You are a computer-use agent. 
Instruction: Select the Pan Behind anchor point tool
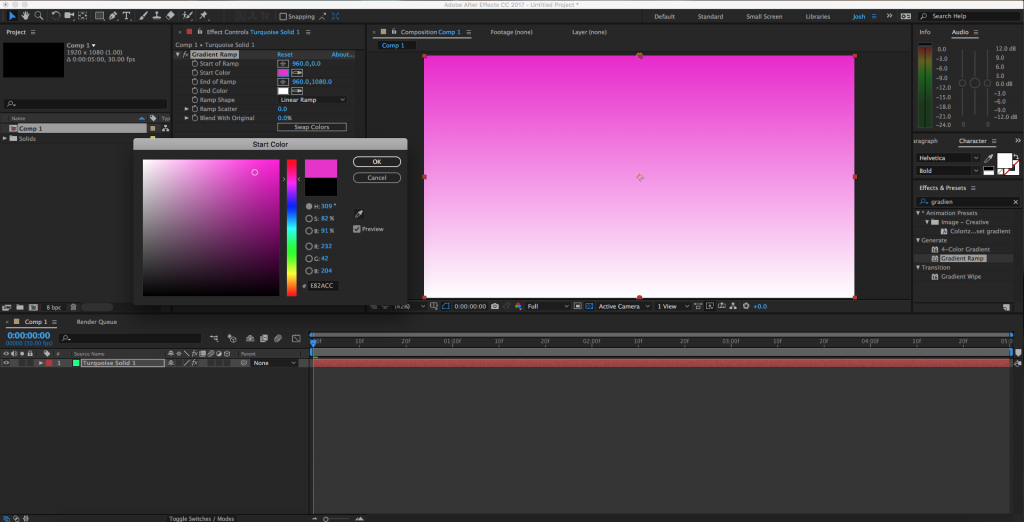click(83, 16)
